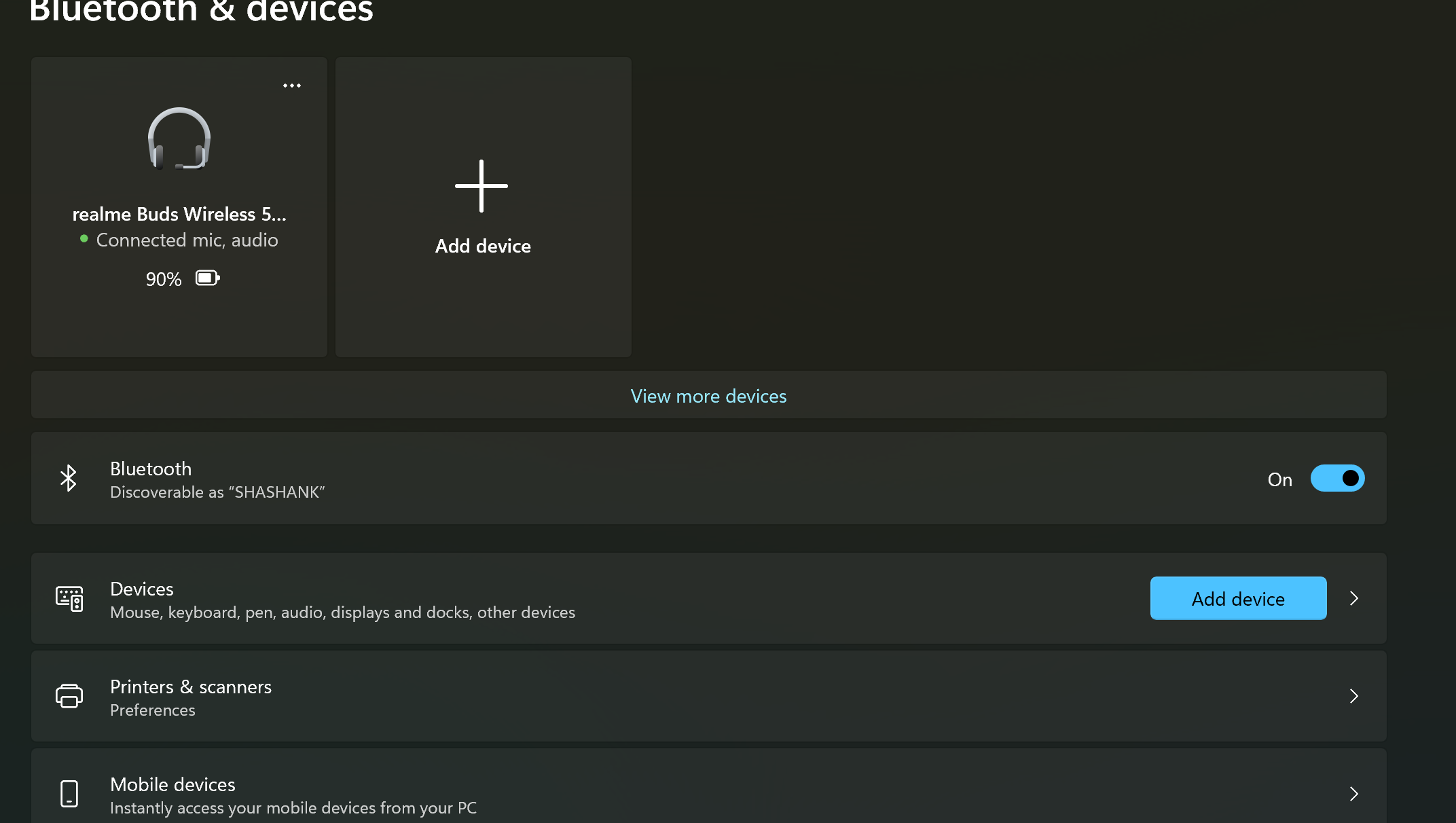Click the Printers & scanners printer icon
This screenshot has width=1456, height=823.
[x=69, y=696]
